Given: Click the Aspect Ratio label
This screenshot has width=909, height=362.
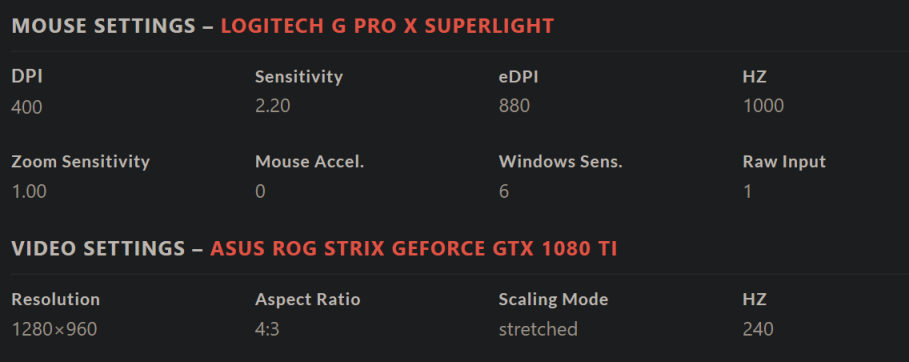Looking at the screenshot, I should 308,299.
